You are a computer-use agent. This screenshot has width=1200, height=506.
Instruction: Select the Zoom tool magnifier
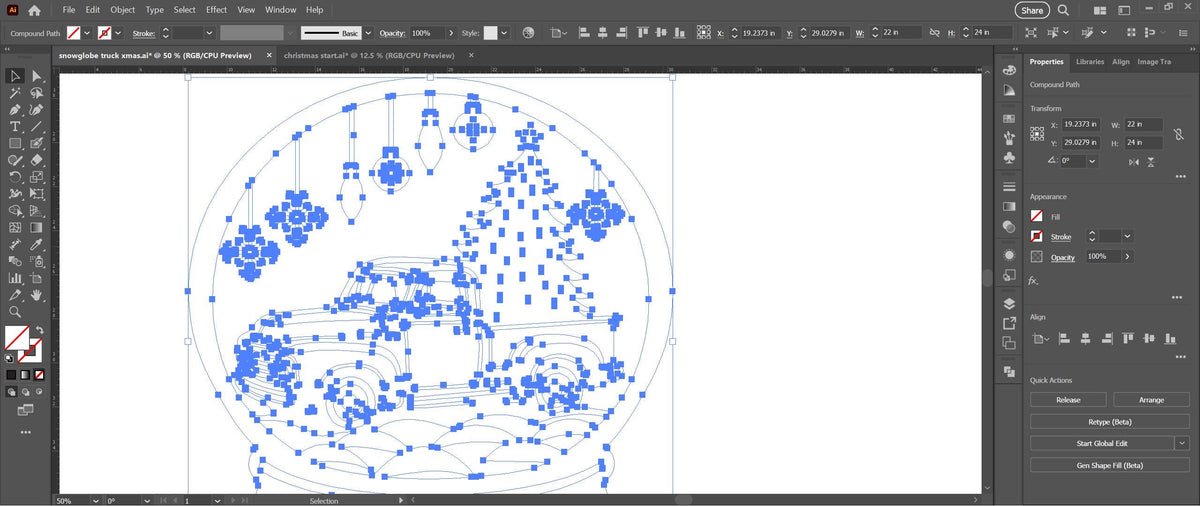pyautogui.click(x=16, y=312)
